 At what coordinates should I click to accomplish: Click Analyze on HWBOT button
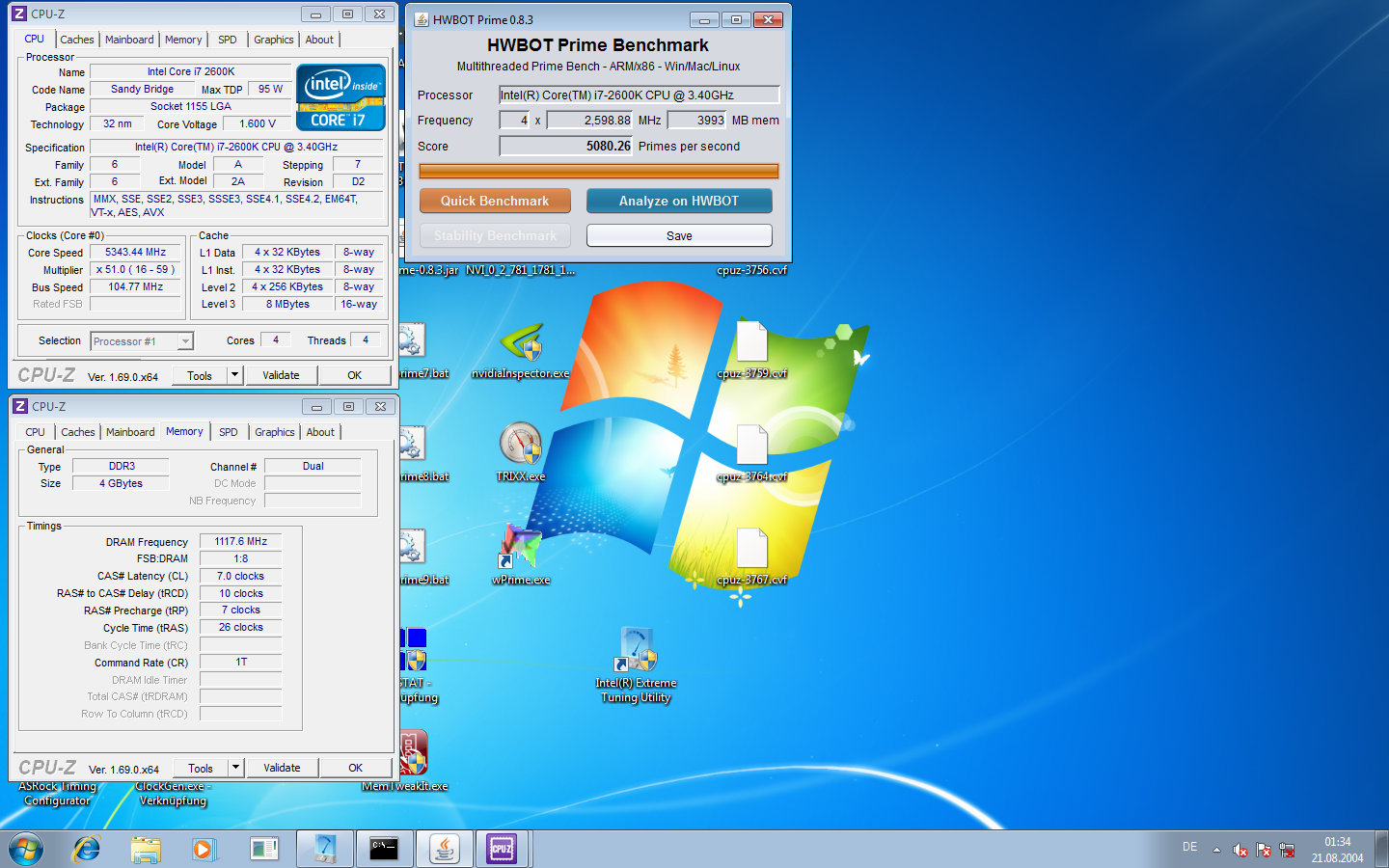[679, 201]
